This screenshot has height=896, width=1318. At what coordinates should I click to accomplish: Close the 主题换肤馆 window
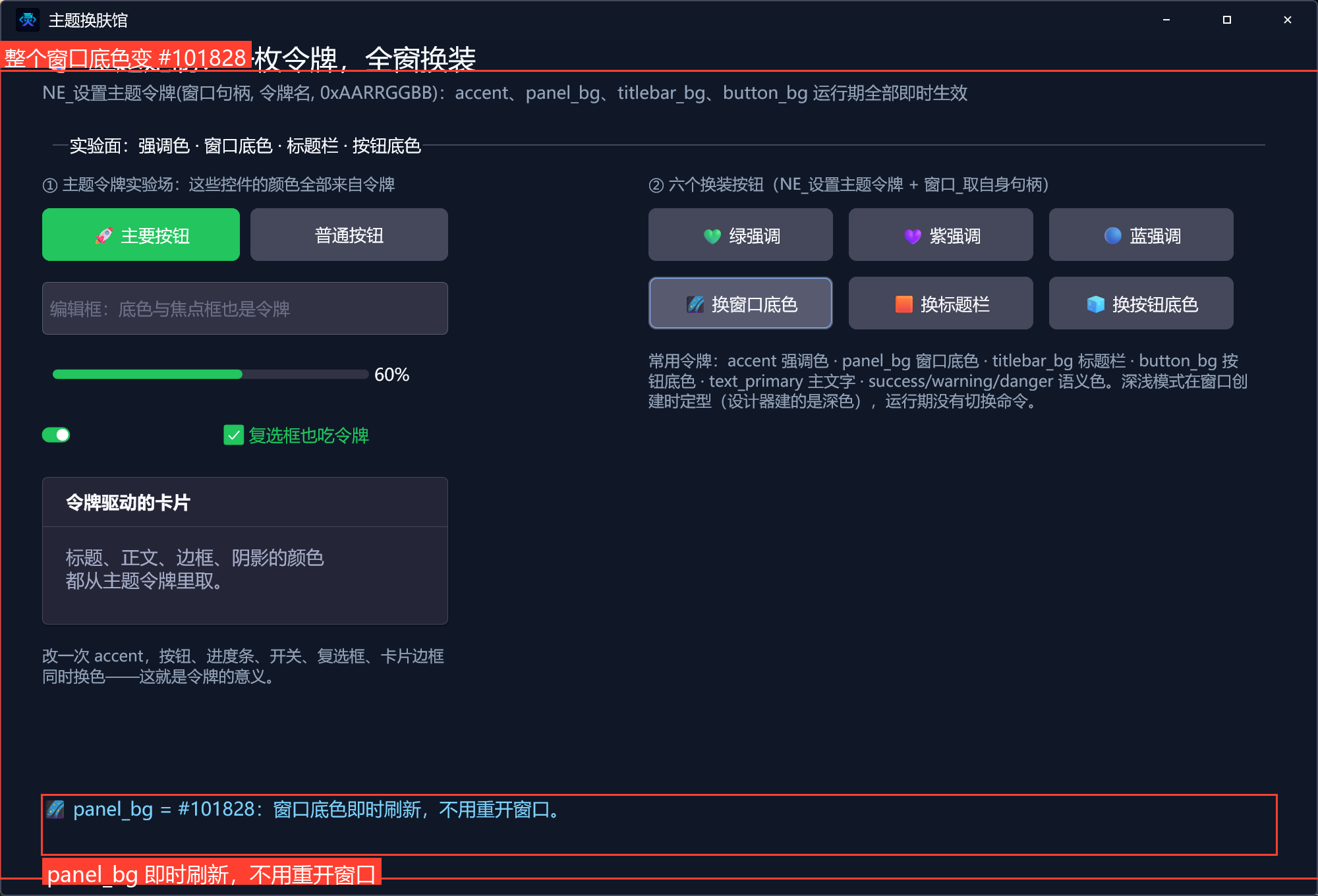[1288, 20]
